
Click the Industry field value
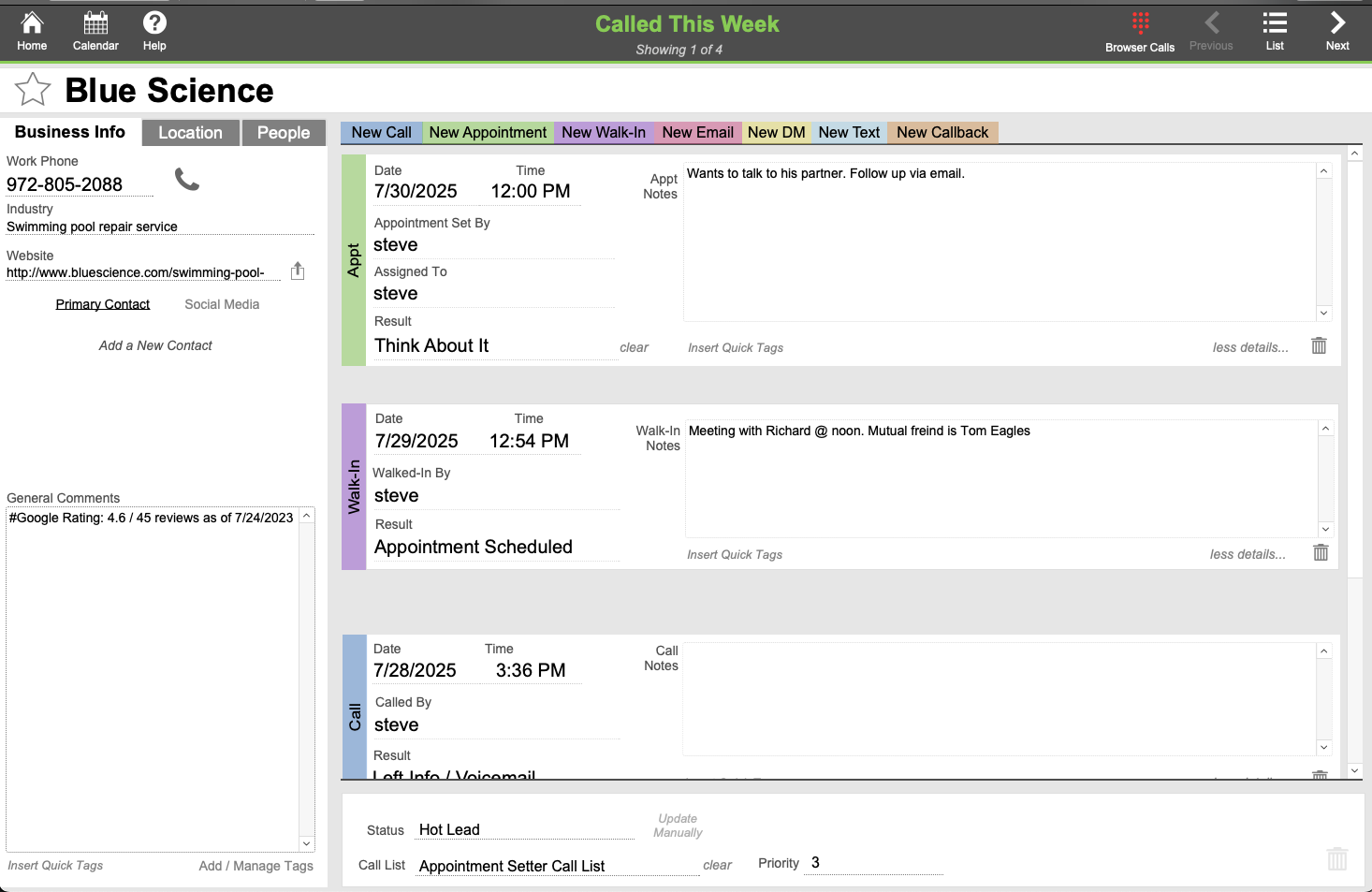tap(160, 227)
